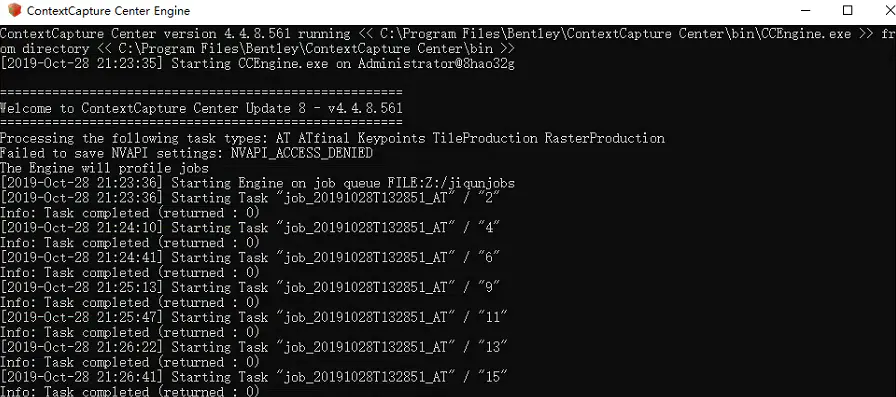
Task: Maximize the ContextCapture Center Engine window
Action: 848,10
